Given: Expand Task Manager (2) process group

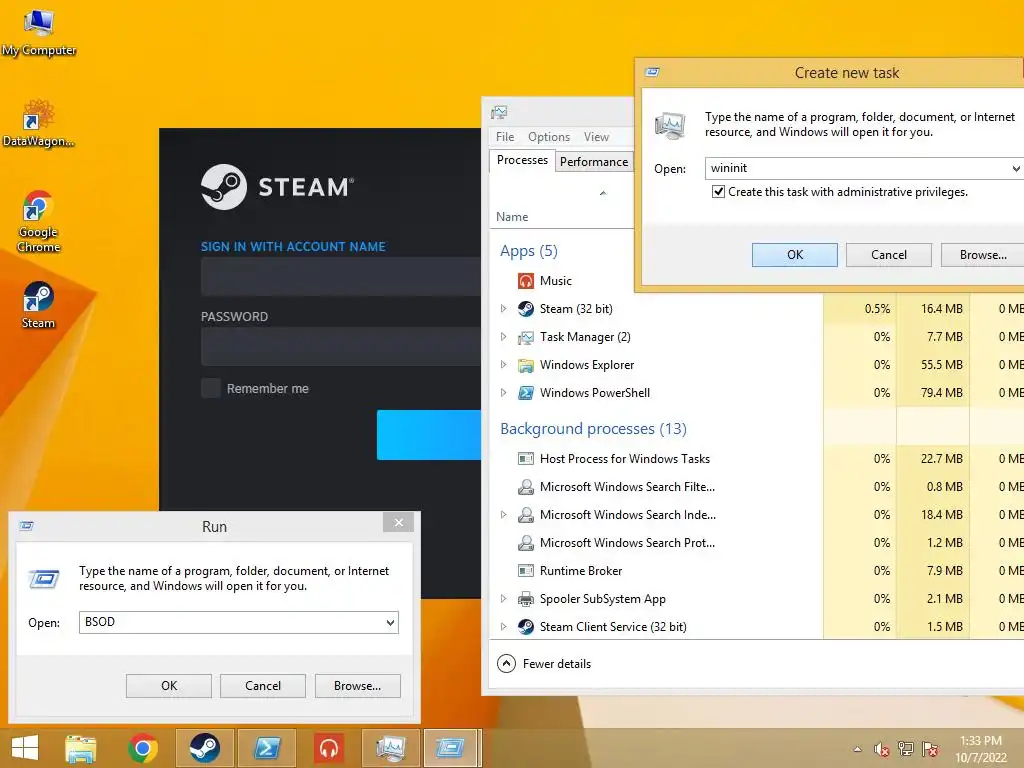Looking at the screenshot, I should point(503,336).
